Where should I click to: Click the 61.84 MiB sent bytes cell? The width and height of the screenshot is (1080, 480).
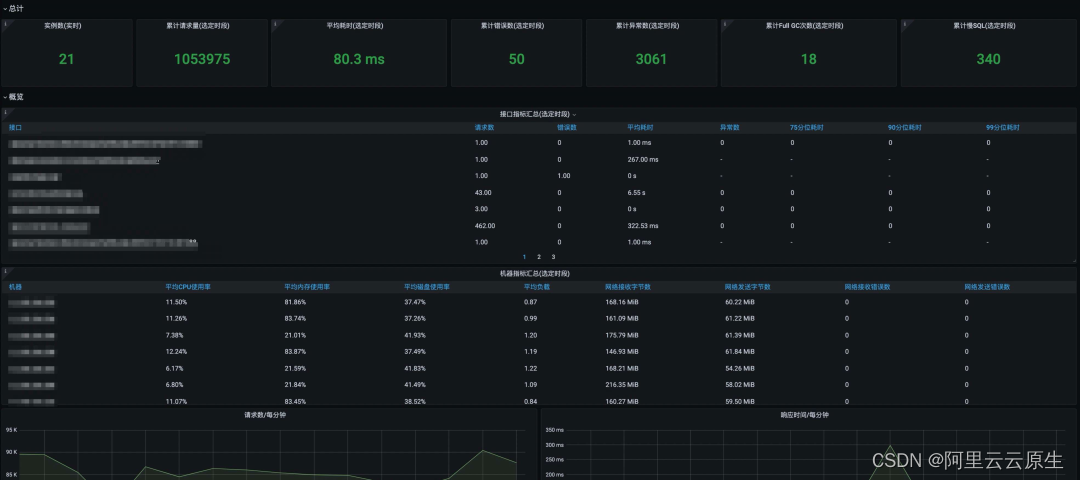(x=740, y=352)
